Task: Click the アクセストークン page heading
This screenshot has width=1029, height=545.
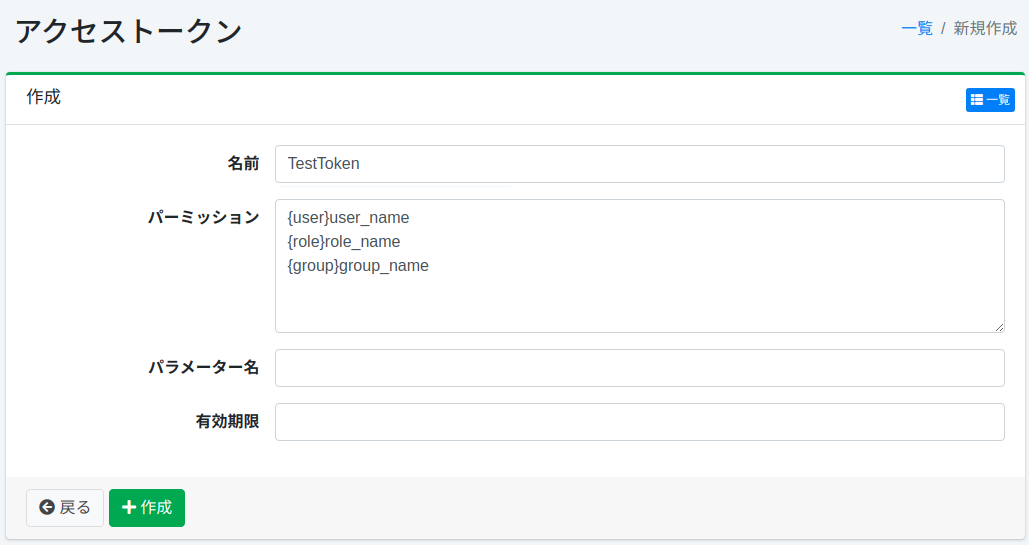Action: coord(128,31)
